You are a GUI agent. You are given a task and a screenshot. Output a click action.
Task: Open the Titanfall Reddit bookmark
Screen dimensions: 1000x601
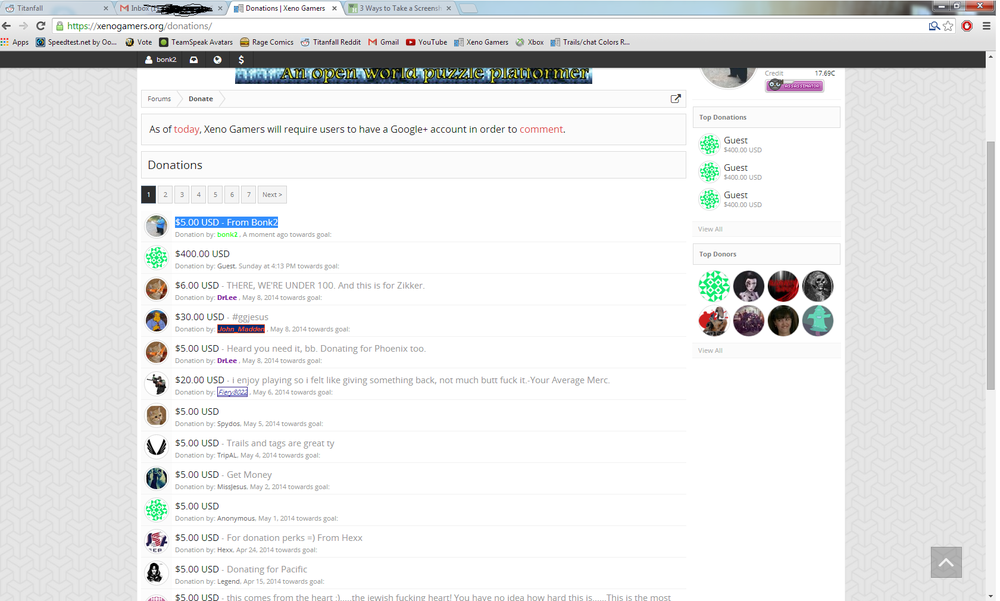[330, 42]
